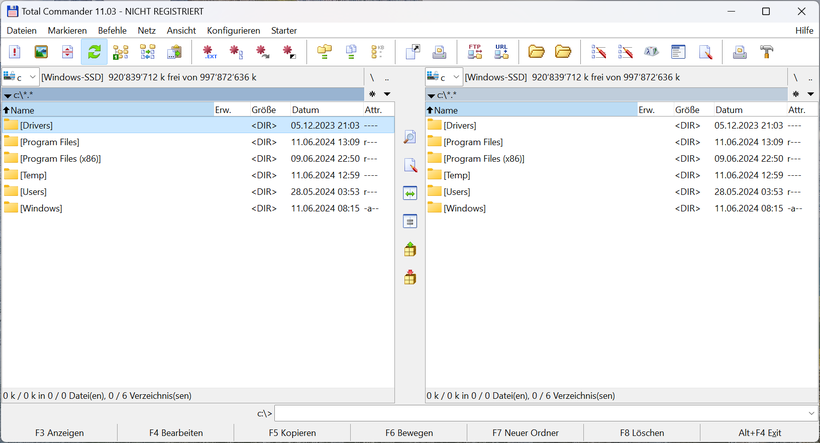Expand the command line history dropdown
This screenshot has width=820, height=443.
(x=811, y=414)
